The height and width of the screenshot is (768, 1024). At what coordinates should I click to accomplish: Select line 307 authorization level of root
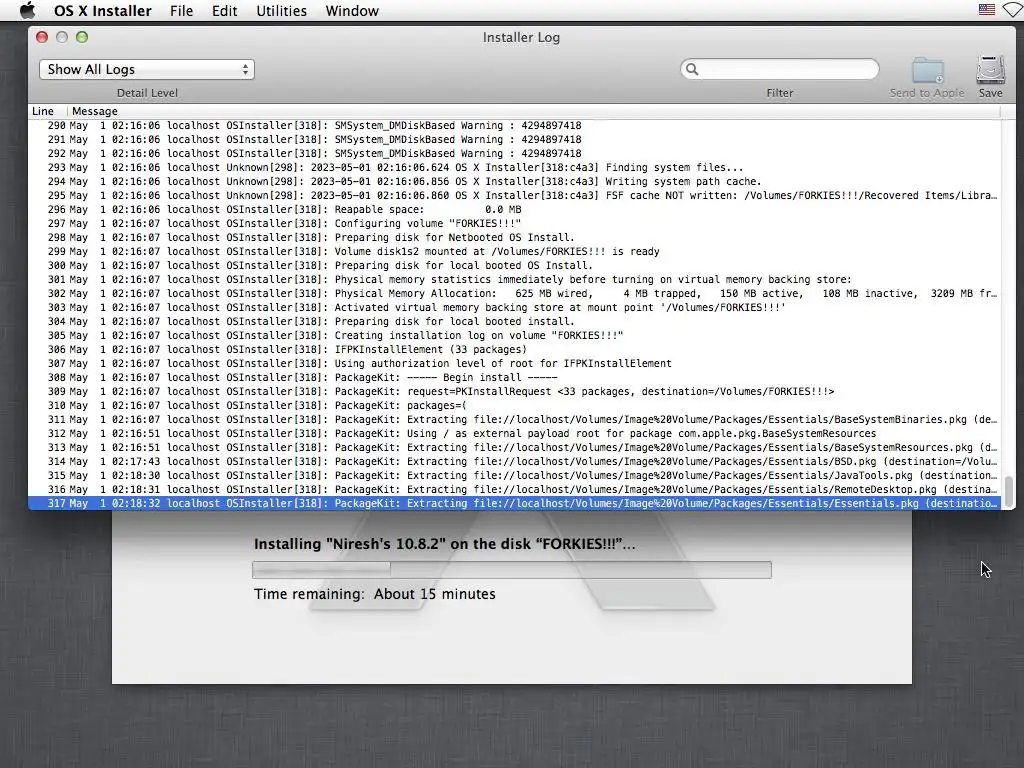point(514,364)
